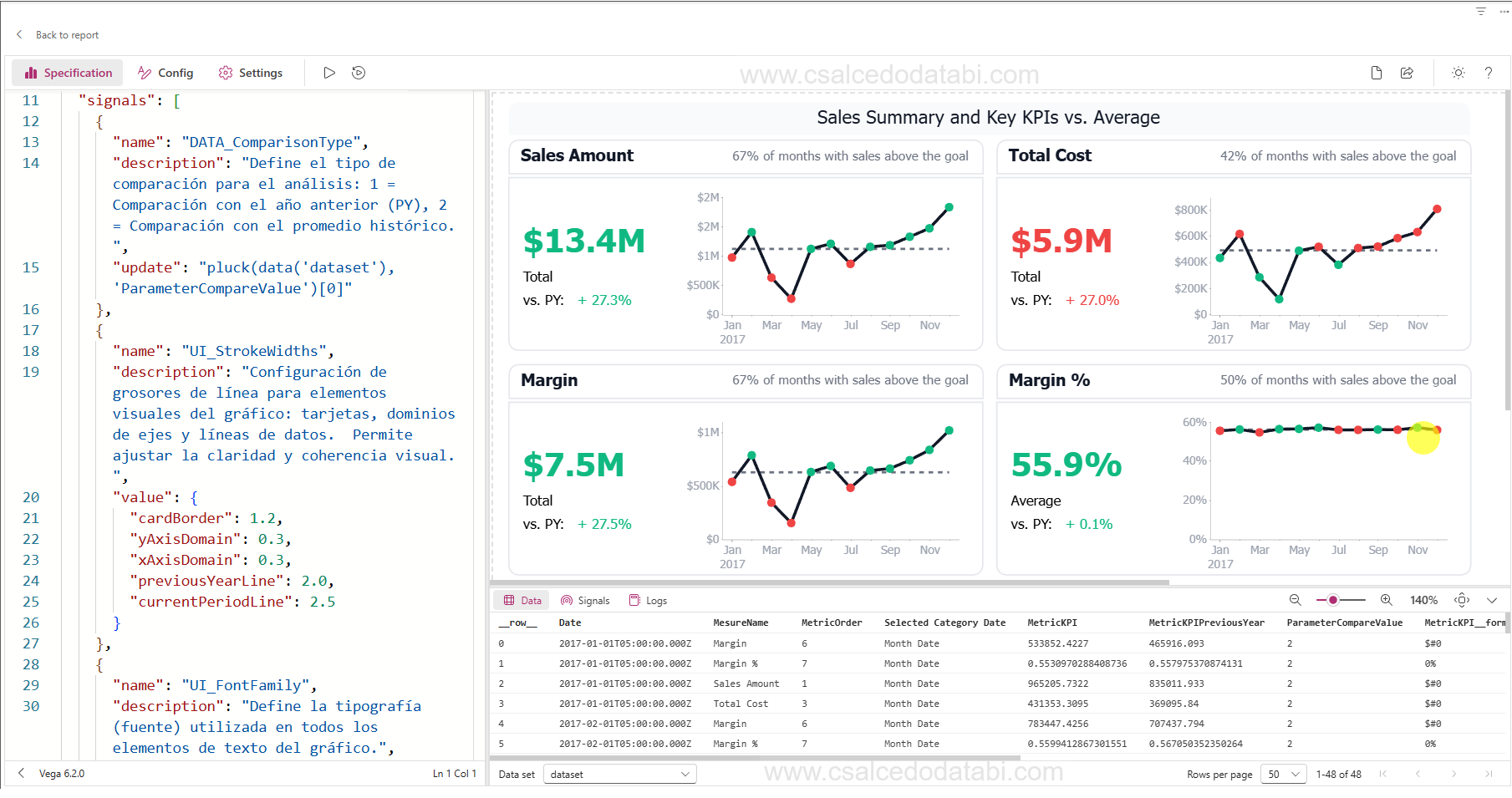Run the Vega specification preview
The height and width of the screenshot is (798, 1512).
click(x=328, y=73)
